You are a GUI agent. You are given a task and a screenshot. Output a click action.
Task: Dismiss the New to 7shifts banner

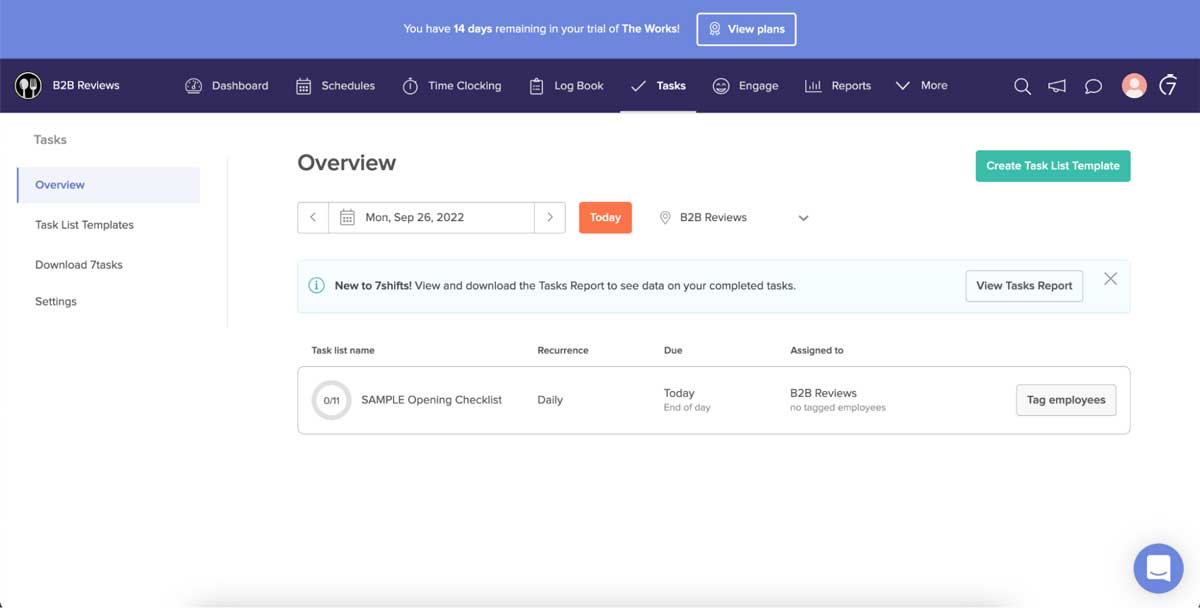[x=1110, y=279]
